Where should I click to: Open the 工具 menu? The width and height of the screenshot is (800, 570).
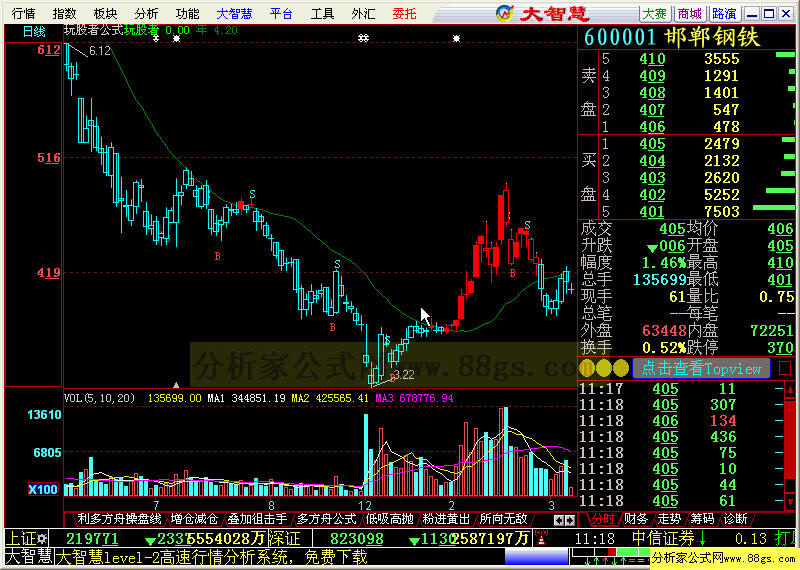[322, 13]
